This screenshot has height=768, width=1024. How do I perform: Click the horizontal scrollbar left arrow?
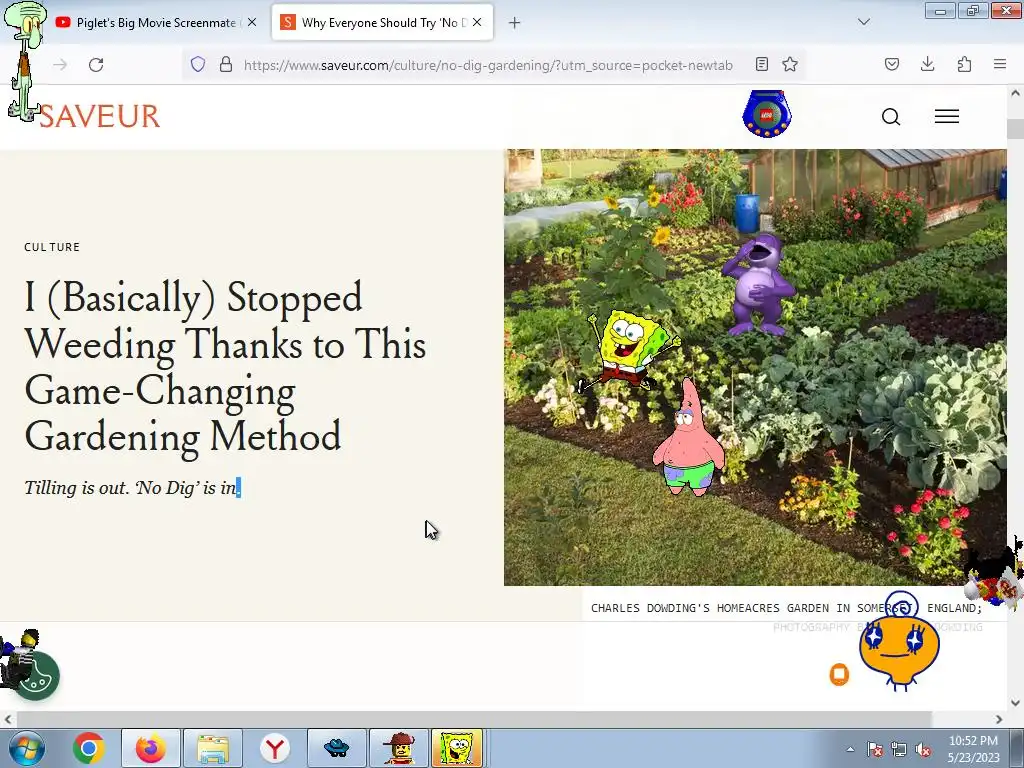[x=8, y=719]
